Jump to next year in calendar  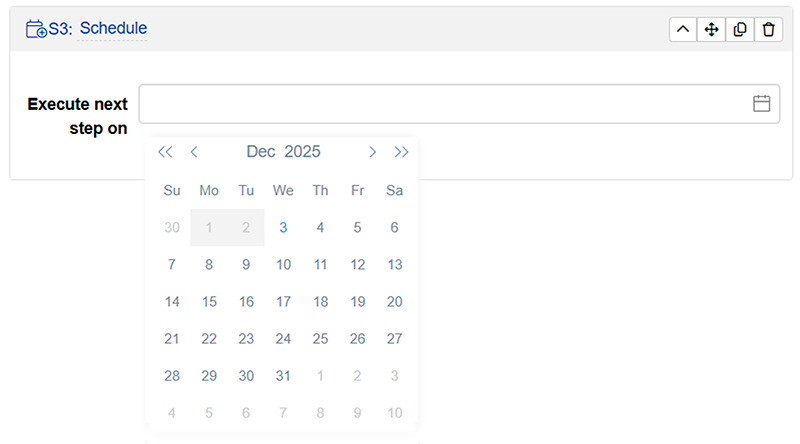point(401,152)
